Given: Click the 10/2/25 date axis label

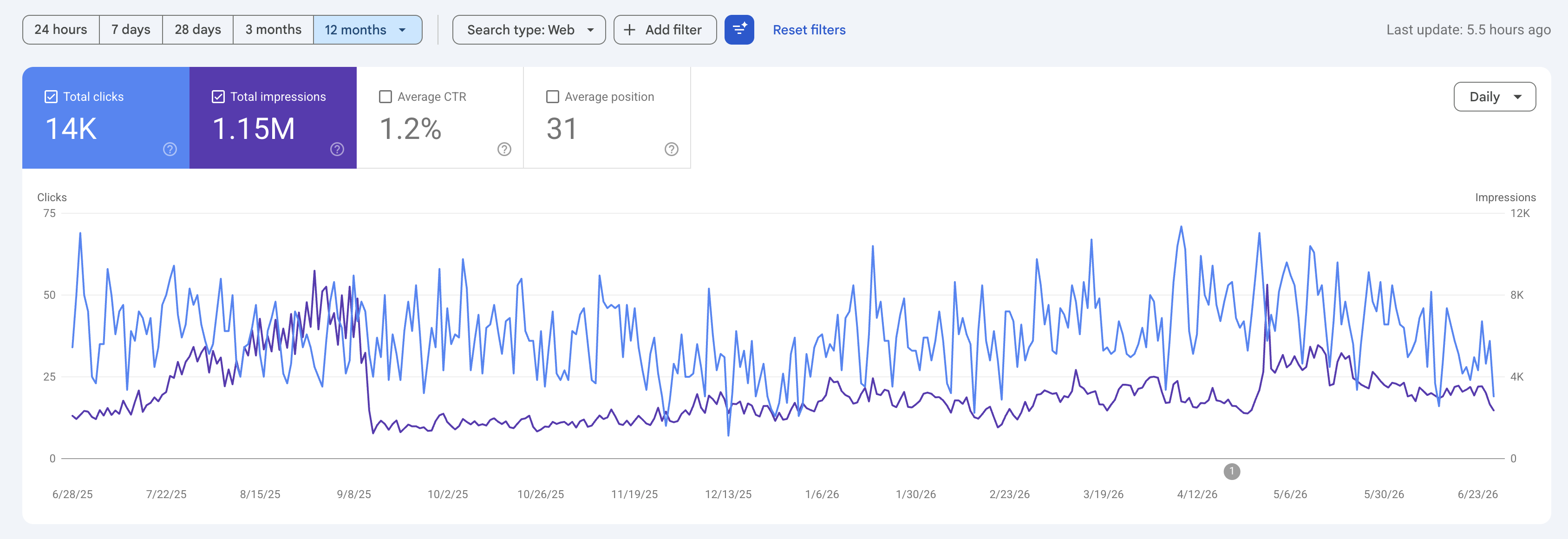Looking at the screenshot, I should 447,494.
